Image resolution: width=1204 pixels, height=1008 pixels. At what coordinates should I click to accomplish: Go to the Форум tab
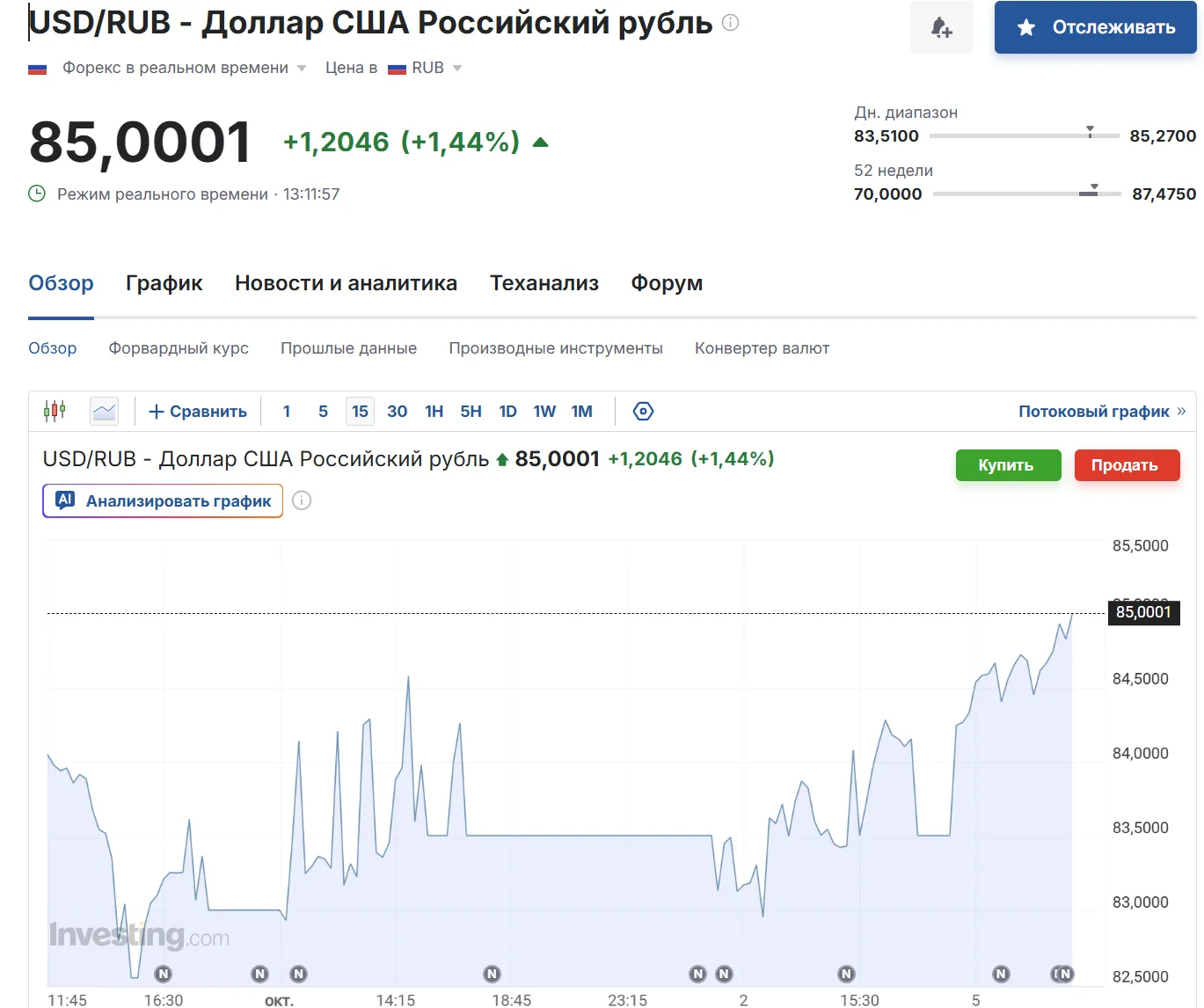[667, 283]
